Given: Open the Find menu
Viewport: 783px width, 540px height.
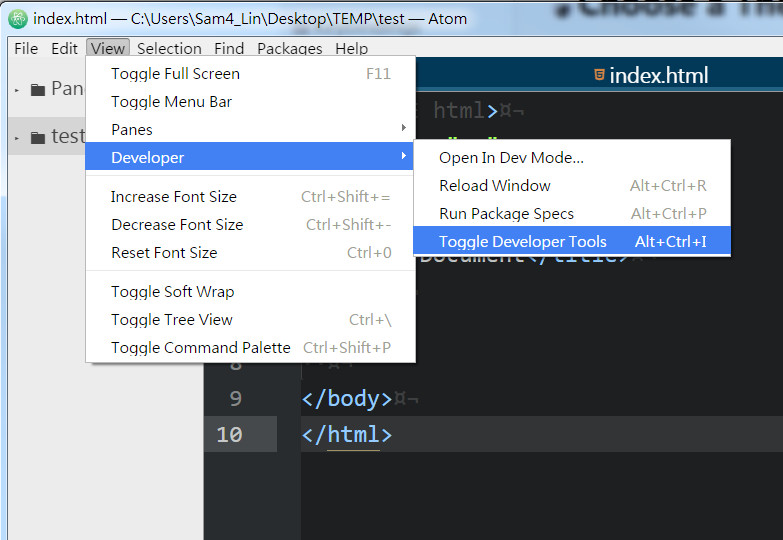Looking at the screenshot, I should tap(229, 48).
